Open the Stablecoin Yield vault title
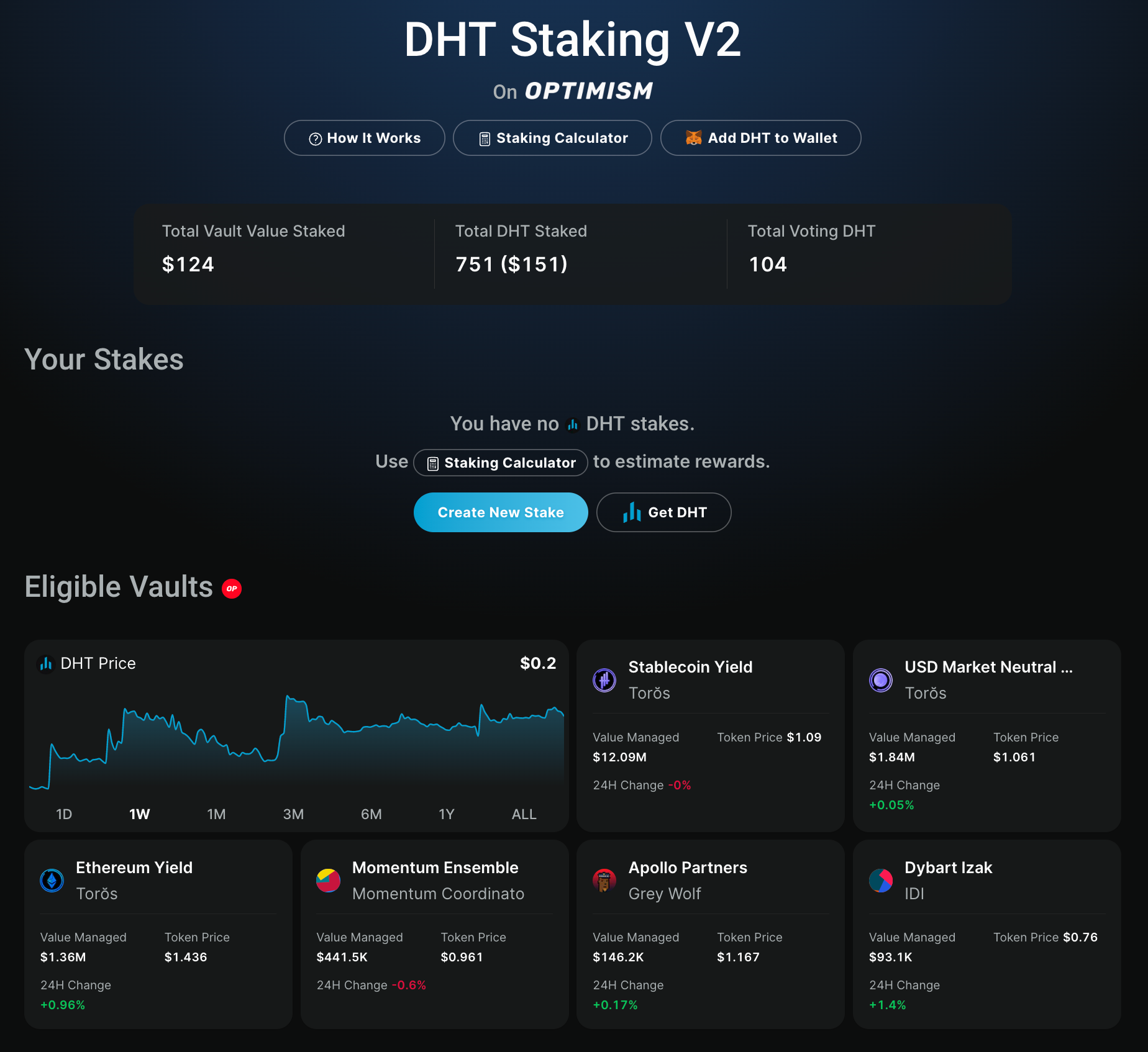The width and height of the screenshot is (1148, 1052). pos(690,667)
